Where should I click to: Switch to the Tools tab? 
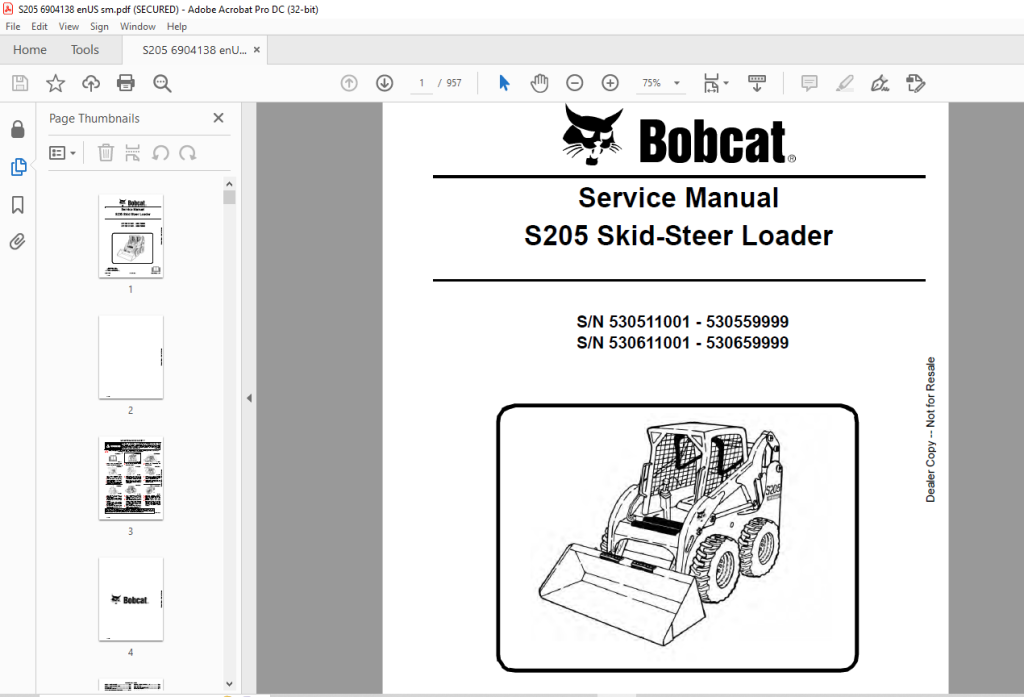click(85, 50)
